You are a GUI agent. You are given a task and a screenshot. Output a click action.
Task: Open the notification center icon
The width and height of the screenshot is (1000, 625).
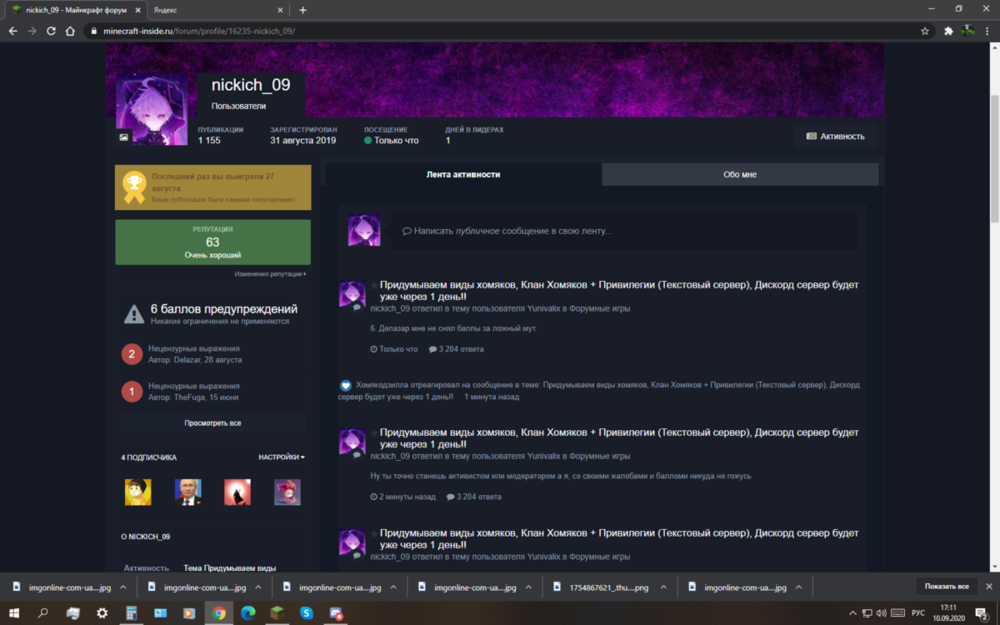coord(982,614)
